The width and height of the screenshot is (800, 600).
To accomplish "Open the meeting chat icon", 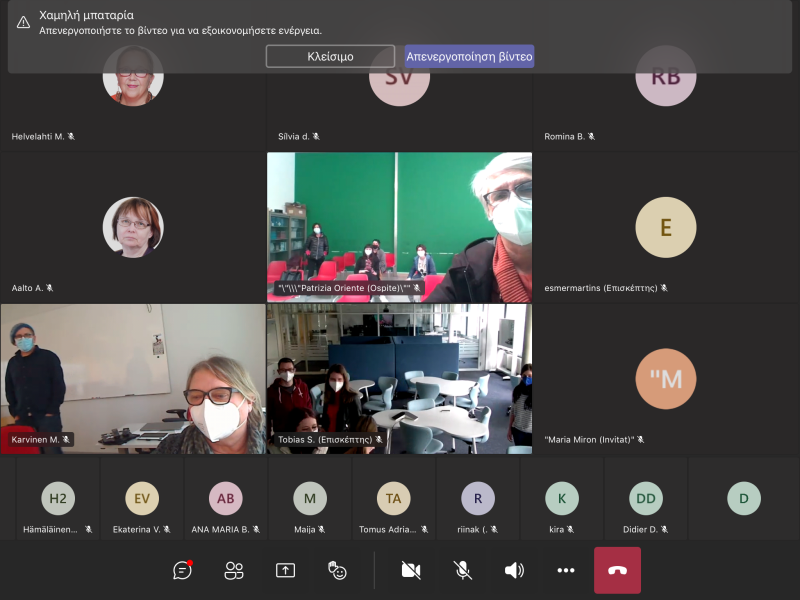I will coord(182,570).
